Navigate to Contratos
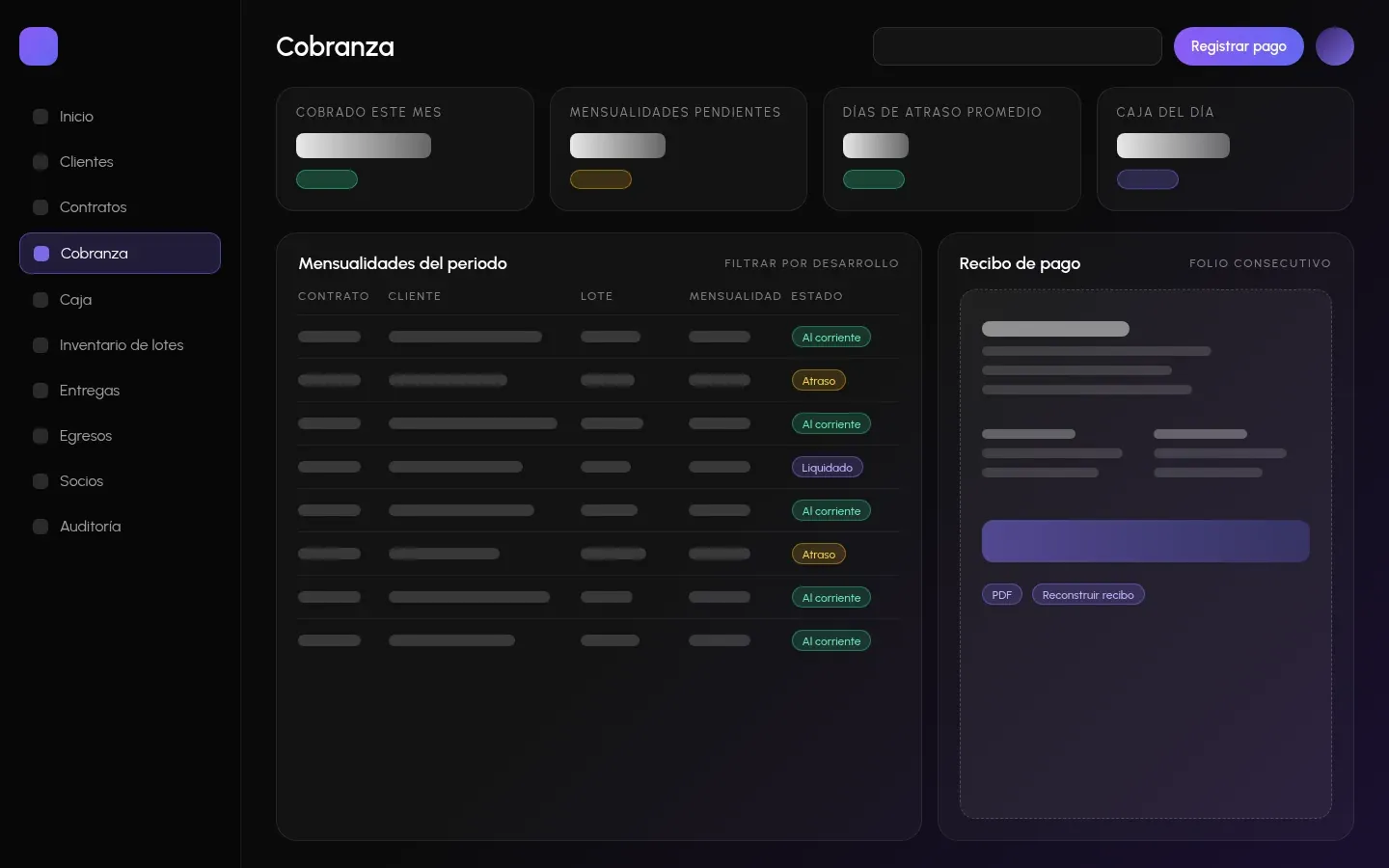This screenshot has width=1389, height=868. pyautogui.click(x=120, y=207)
